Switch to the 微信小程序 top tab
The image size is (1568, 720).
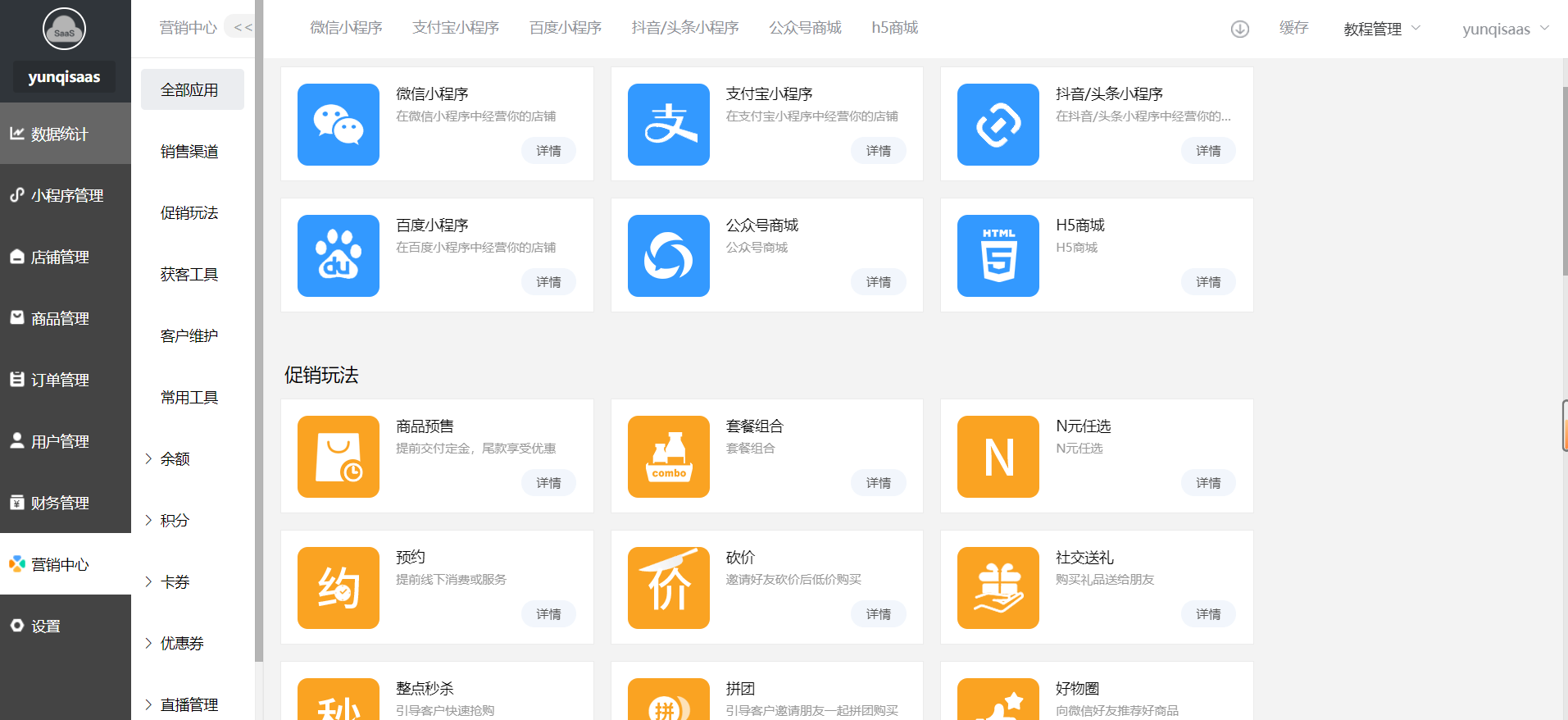(x=346, y=28)
